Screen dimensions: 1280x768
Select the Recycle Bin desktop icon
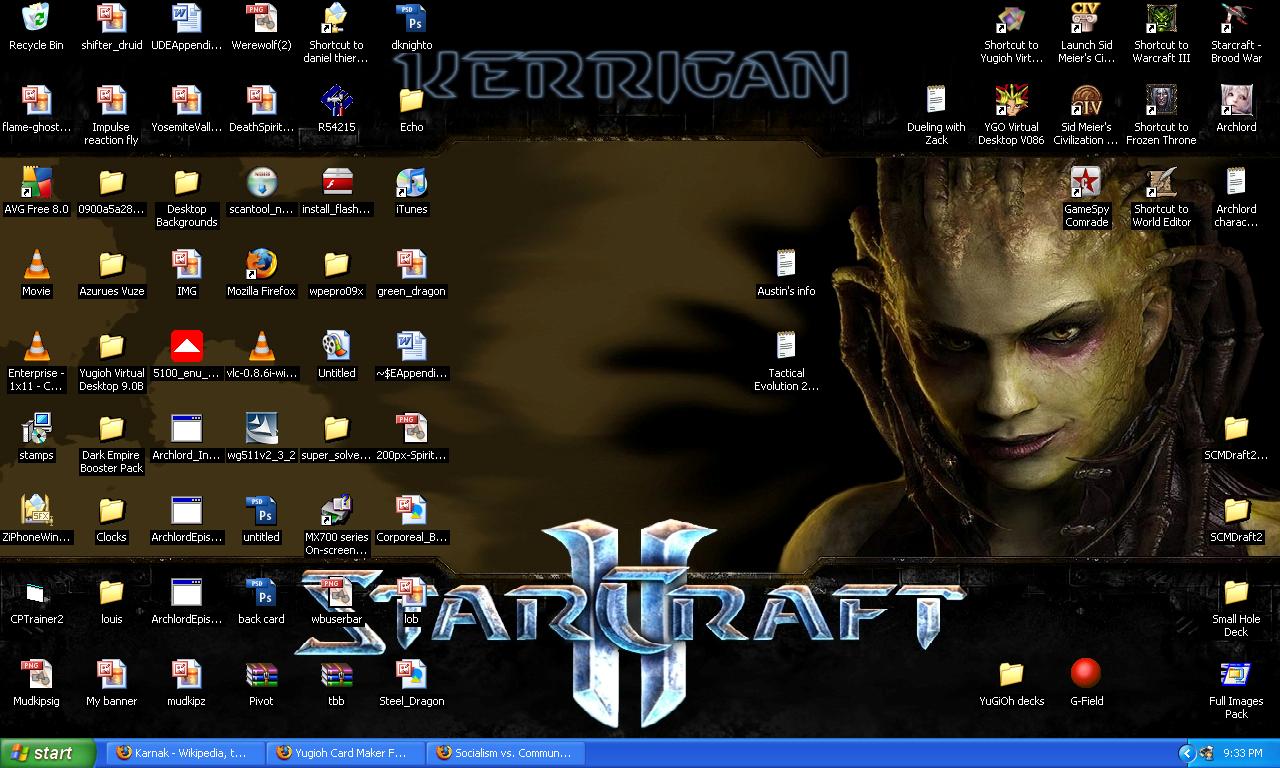36,20
